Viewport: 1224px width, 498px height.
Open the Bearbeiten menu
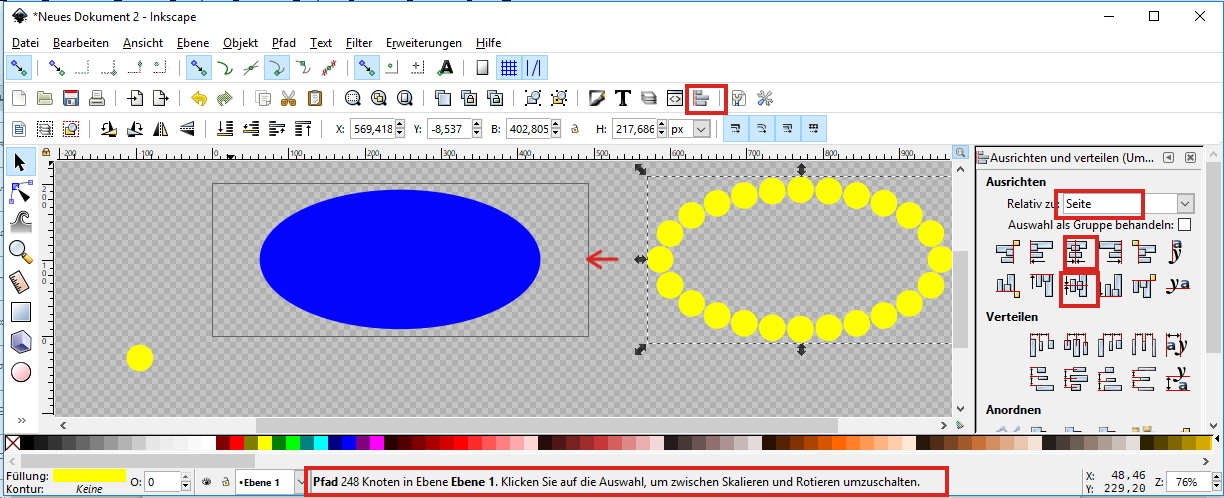tap(81, 43)
